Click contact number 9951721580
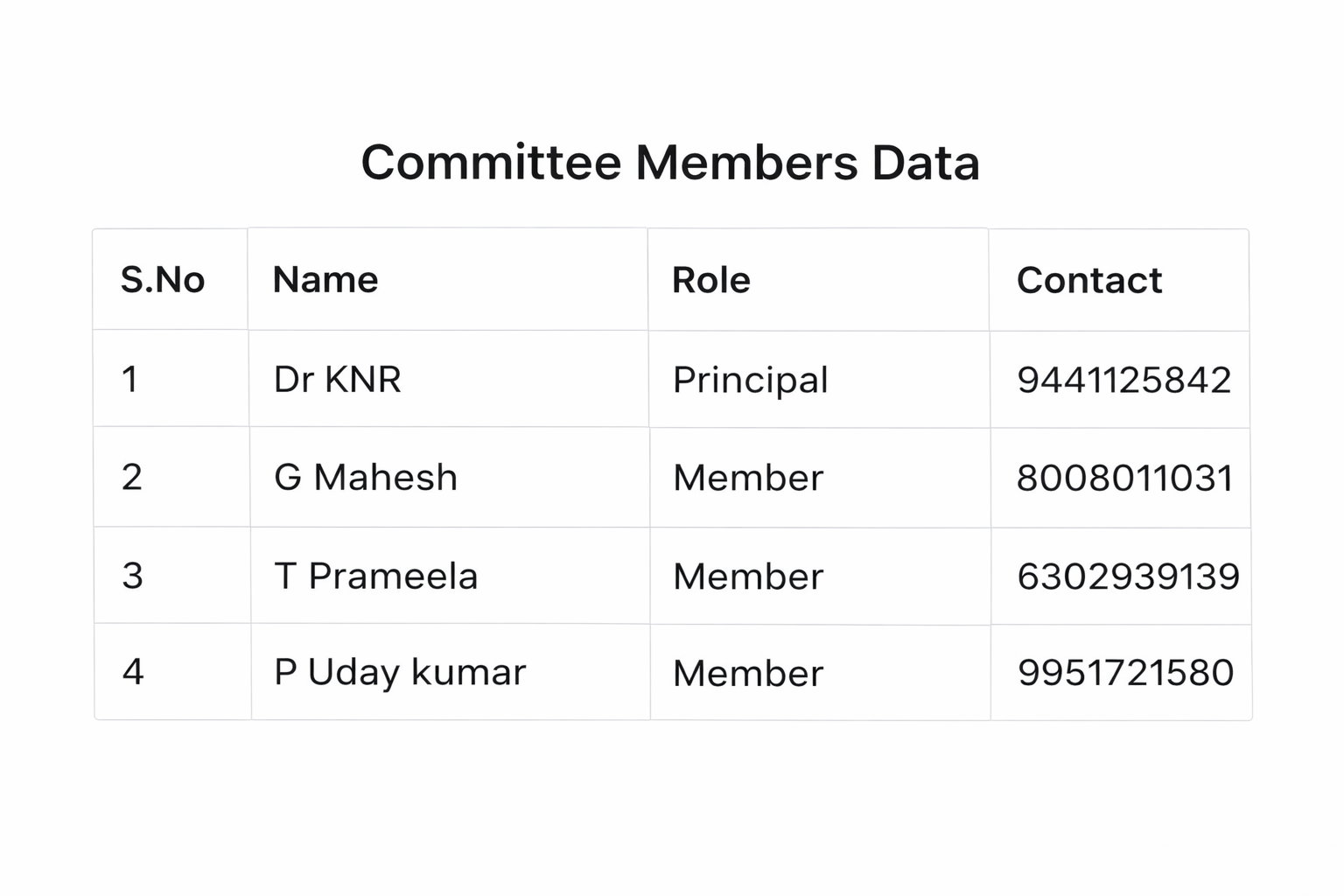The width and height of the screenshot is (1344, 896). click(1125, 673)
